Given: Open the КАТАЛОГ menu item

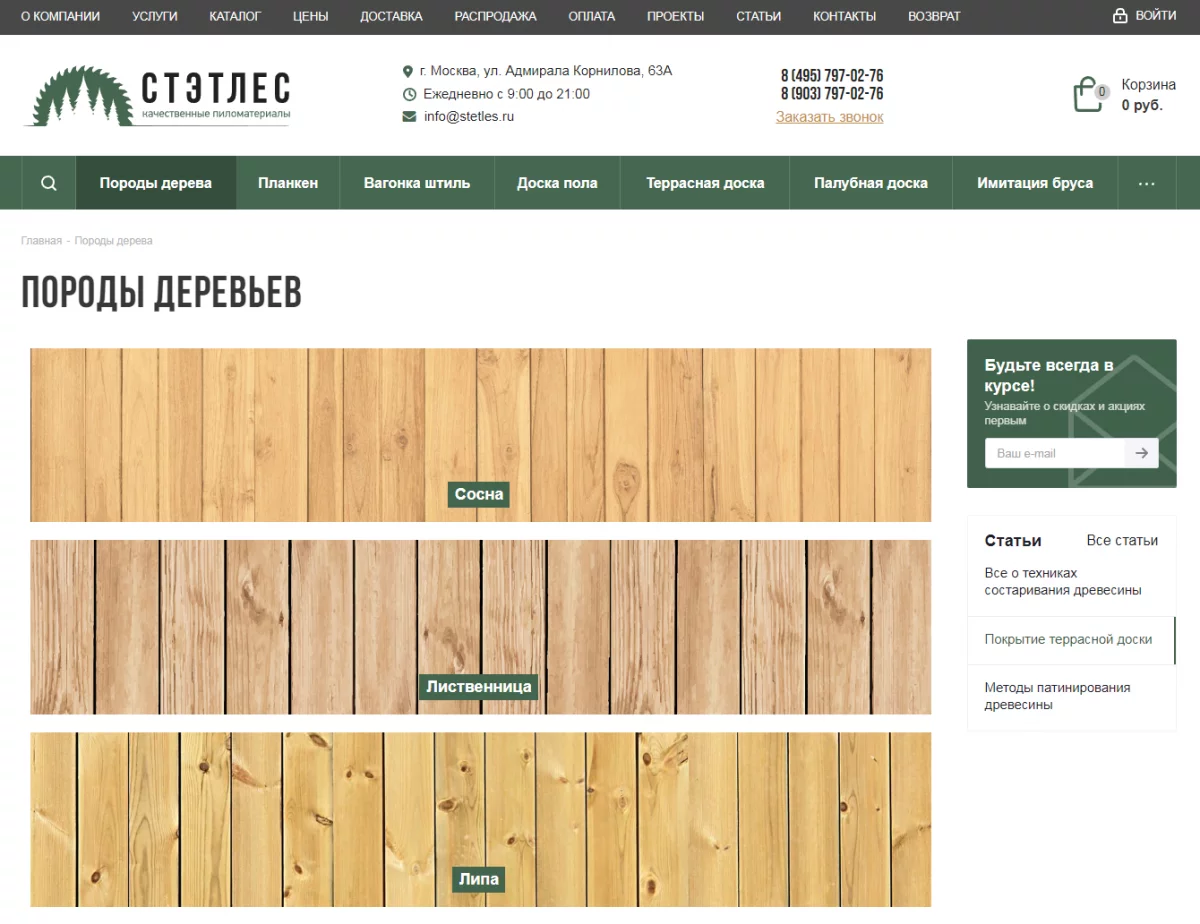Looking at the screenshot, I should (x=235, y=16).
